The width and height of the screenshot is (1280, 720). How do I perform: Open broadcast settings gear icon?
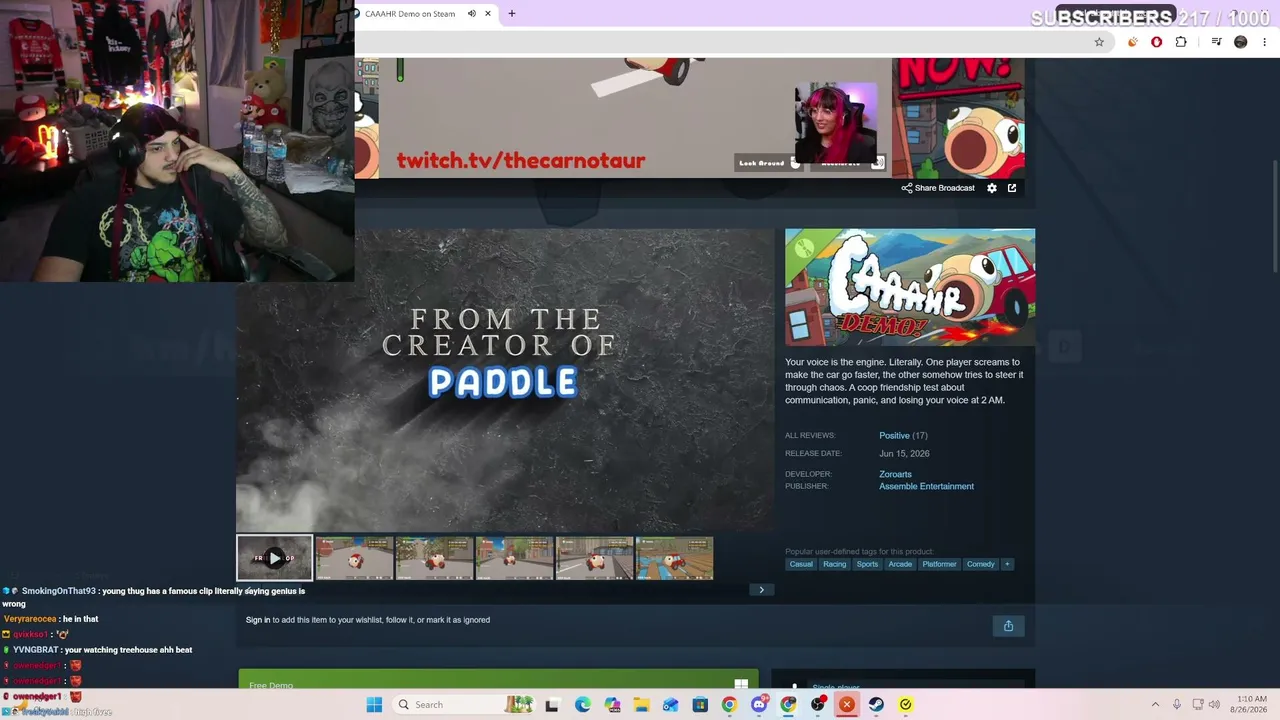click(992, 188)
